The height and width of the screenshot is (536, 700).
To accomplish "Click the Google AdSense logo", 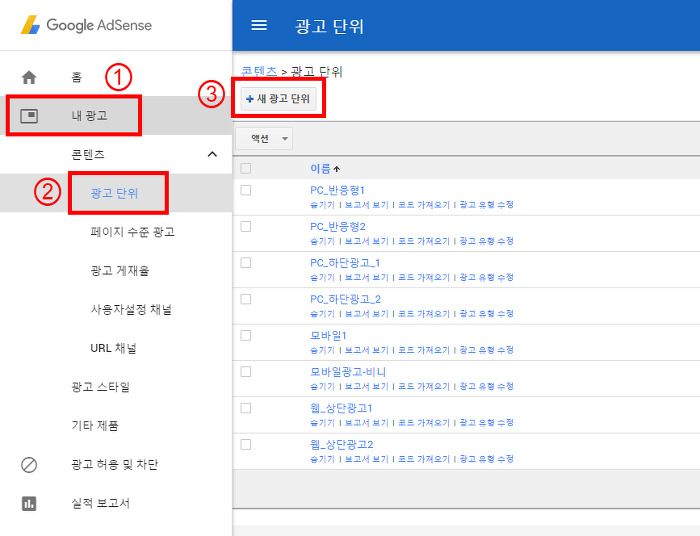I will coord(87,25).
